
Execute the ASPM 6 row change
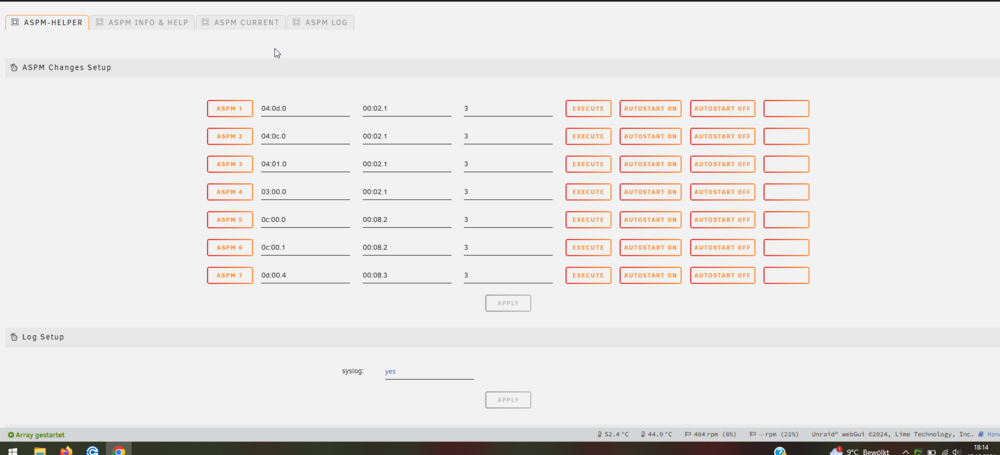pyautogui.click(x=588, y=248)
